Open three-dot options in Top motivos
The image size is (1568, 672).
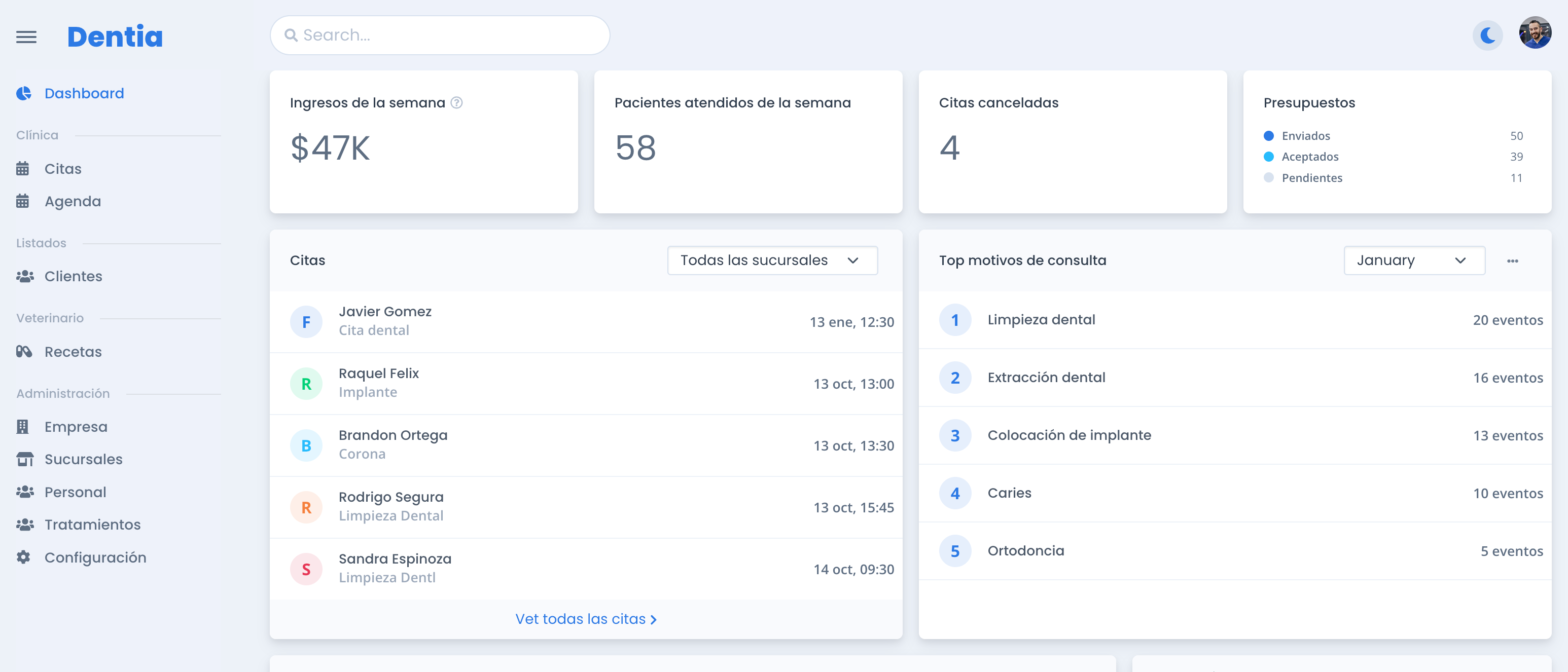pos(1512,261)
